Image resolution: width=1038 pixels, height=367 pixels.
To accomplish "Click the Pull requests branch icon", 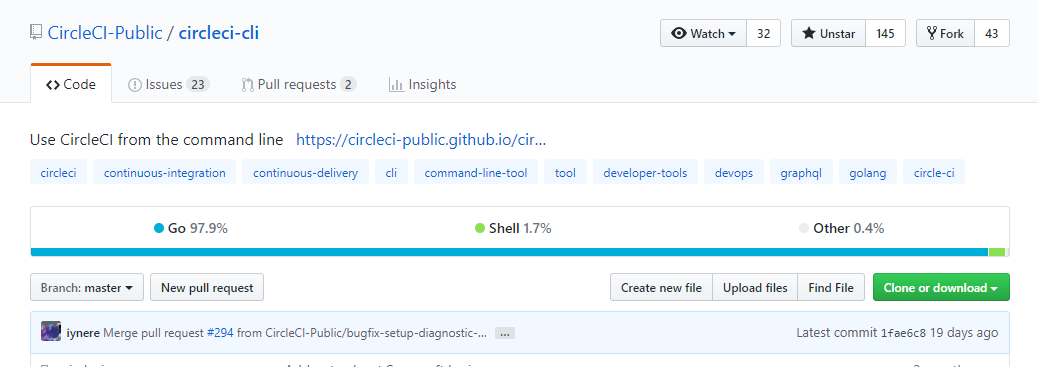I will (x=248, y=85).
